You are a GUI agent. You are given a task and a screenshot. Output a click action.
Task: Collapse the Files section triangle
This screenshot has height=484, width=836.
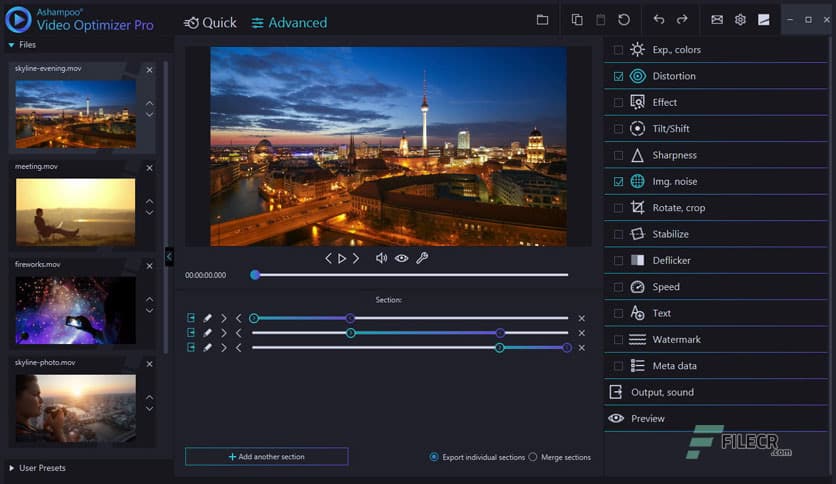pyautogui.click(x=11, y=45)
